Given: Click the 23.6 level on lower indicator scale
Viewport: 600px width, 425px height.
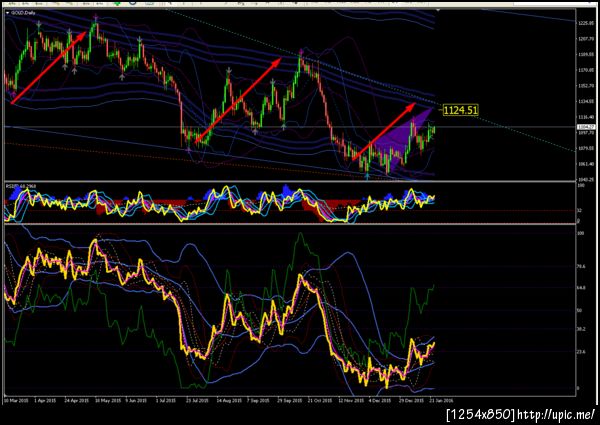Looking at the screenshot, I should [581, 351].
